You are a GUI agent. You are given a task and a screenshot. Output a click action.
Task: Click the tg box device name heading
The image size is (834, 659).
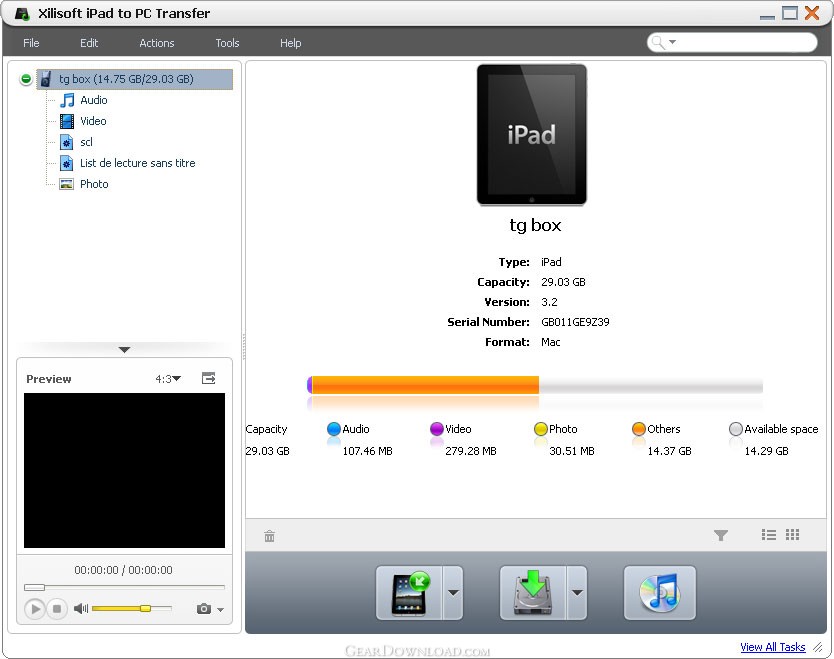[535, 226]
